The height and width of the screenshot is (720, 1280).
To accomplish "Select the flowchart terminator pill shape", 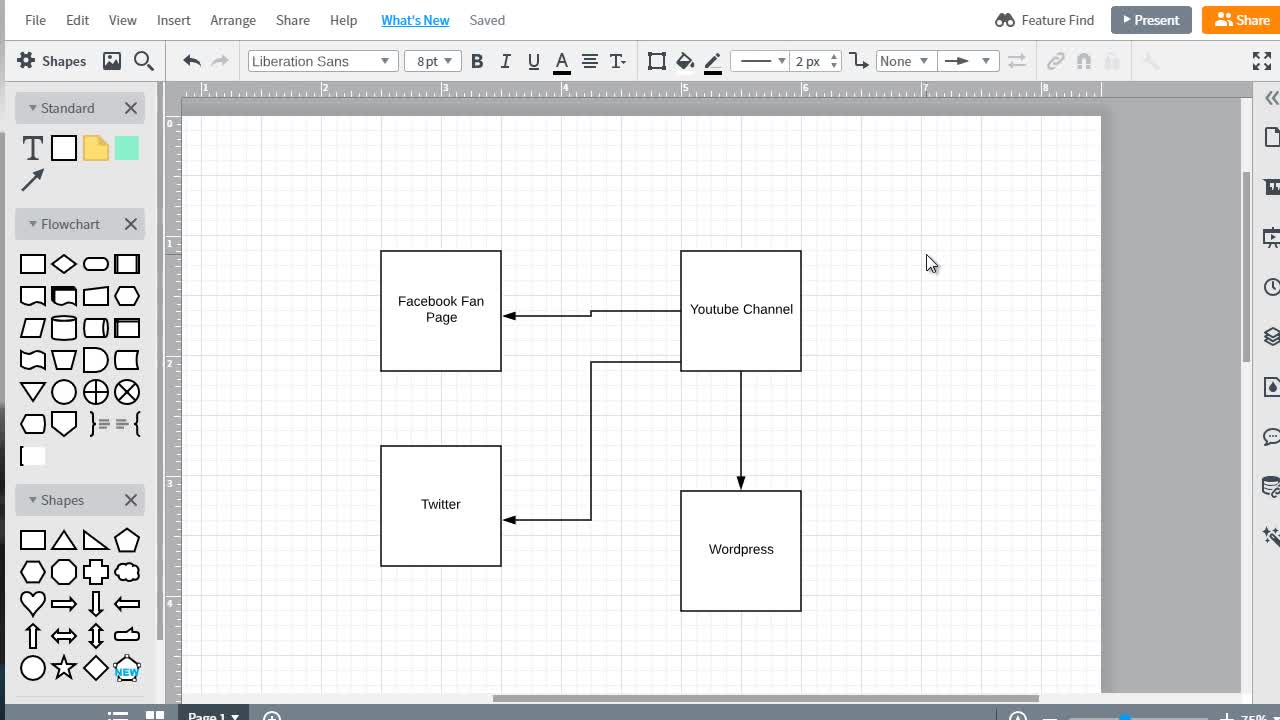I will click(x=96, y=264).
